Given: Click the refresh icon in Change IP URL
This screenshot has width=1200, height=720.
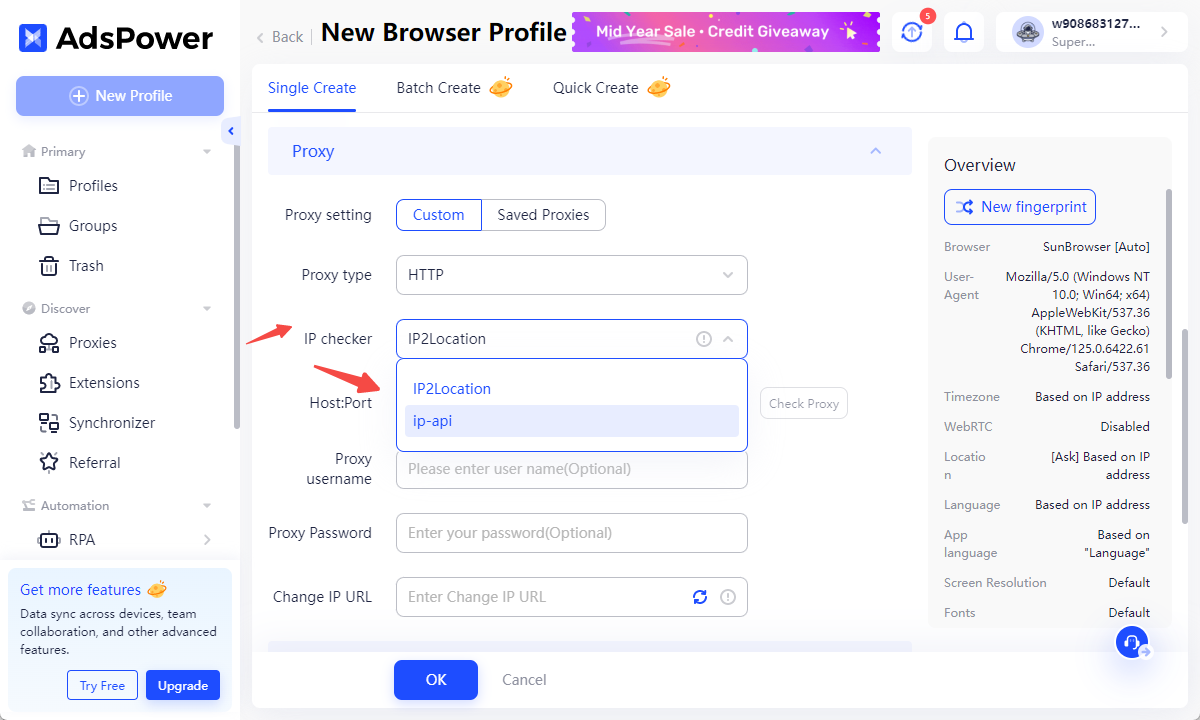Looking at the screenshot, I should 700,597.
